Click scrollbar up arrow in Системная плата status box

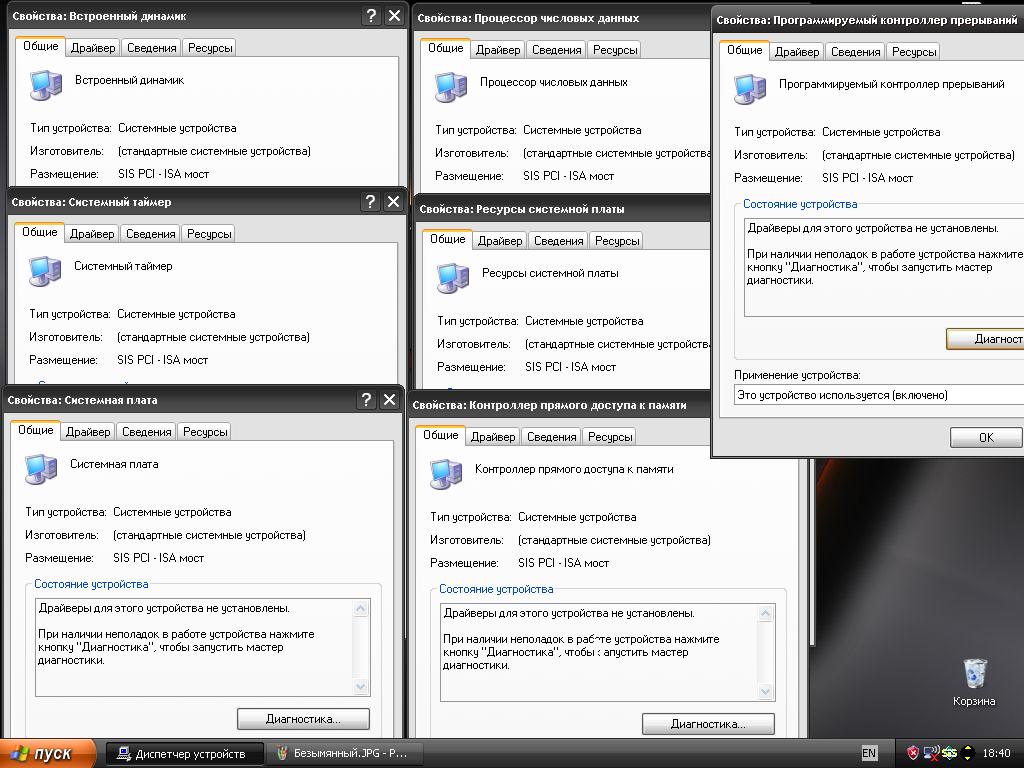360,609
